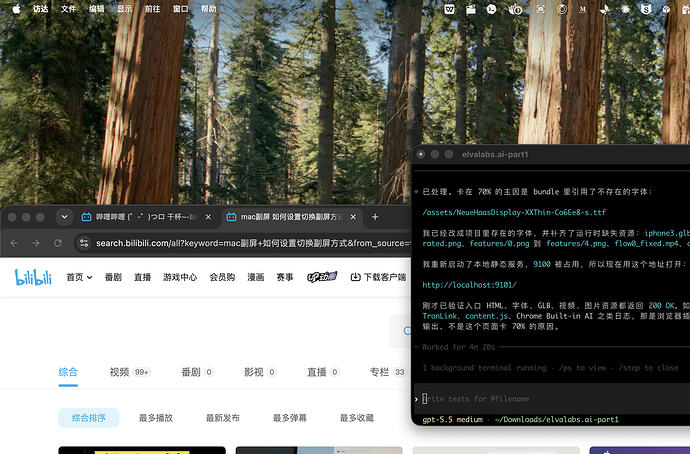This screenshot has width=690, height=454.
Task: Expand the 首页 dropdown
Action: pyautogui.click(x=79, y=277)
